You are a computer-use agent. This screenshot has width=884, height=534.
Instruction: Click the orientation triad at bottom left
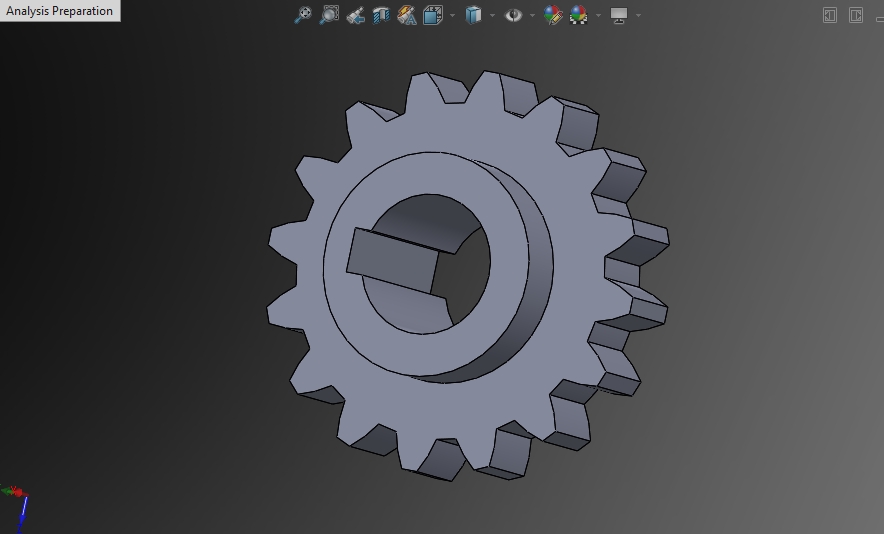click(17, 507)
